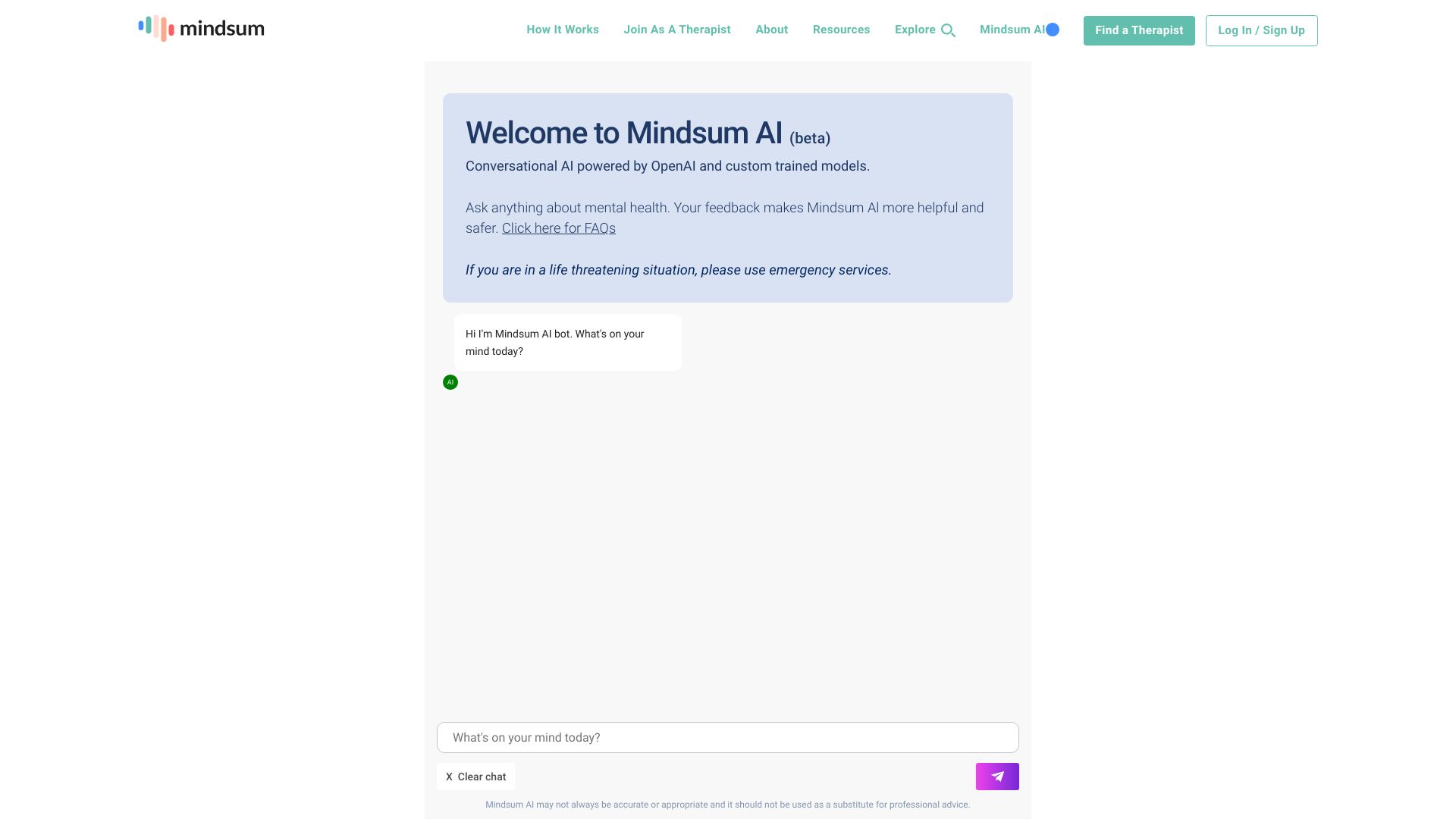Click the bot greeting message bubble
1456x819 pixels.
[568, 343]
